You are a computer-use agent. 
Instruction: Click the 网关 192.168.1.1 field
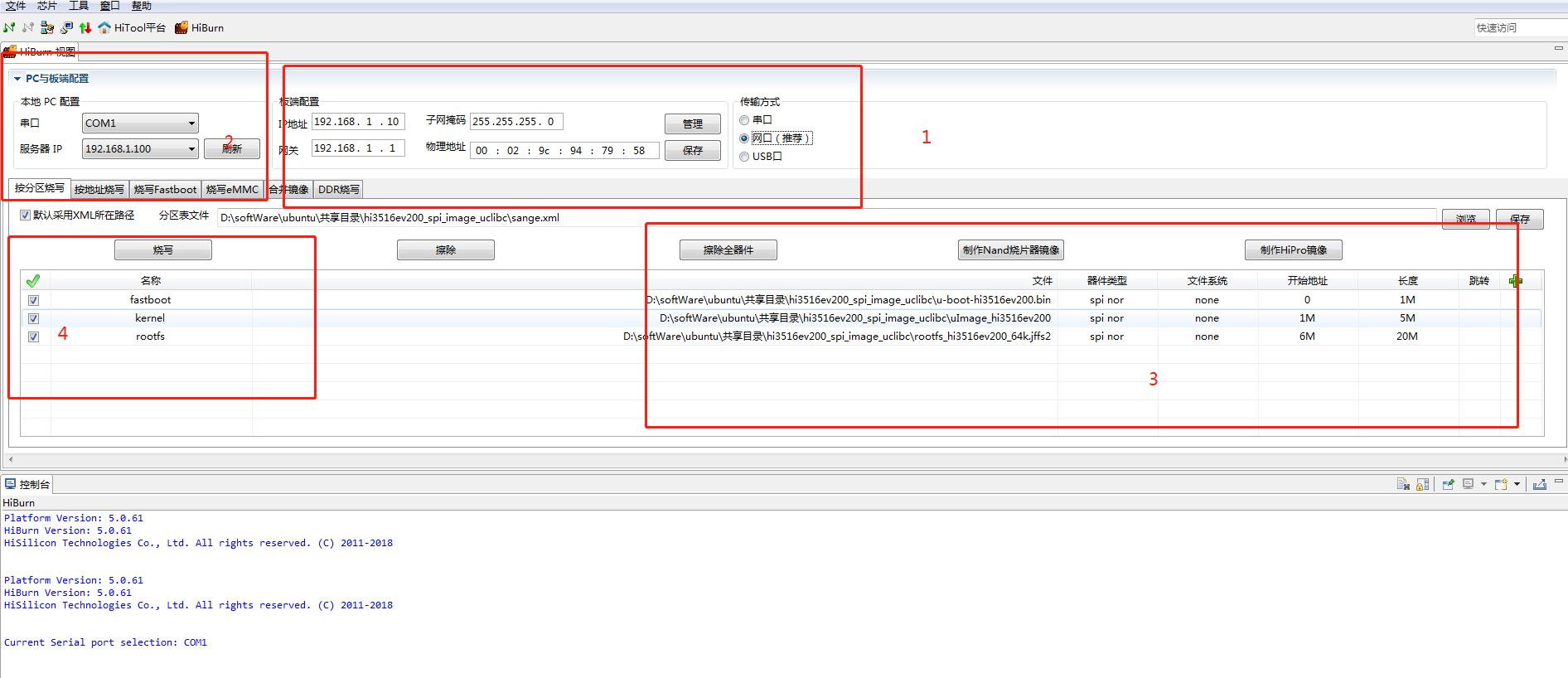(x=358, y=148)
